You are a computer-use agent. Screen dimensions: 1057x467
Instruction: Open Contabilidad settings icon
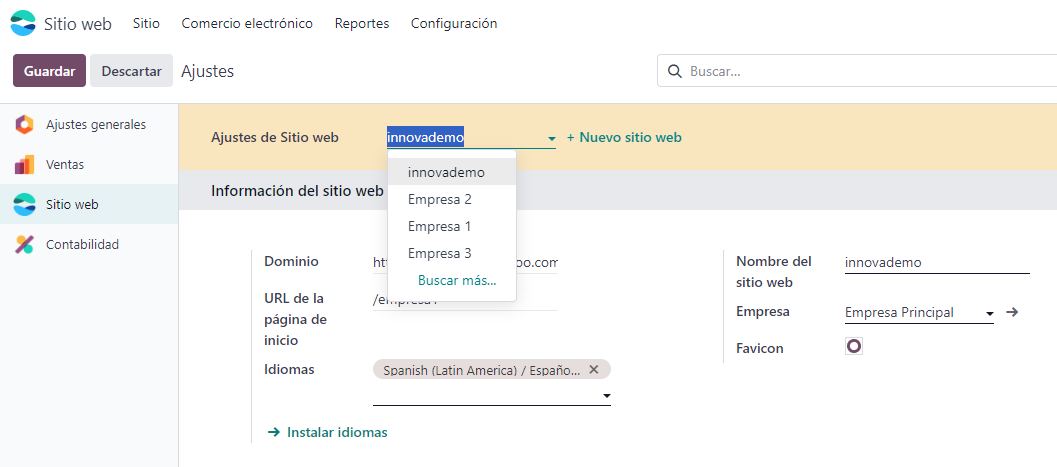click(x=24, y=245)
